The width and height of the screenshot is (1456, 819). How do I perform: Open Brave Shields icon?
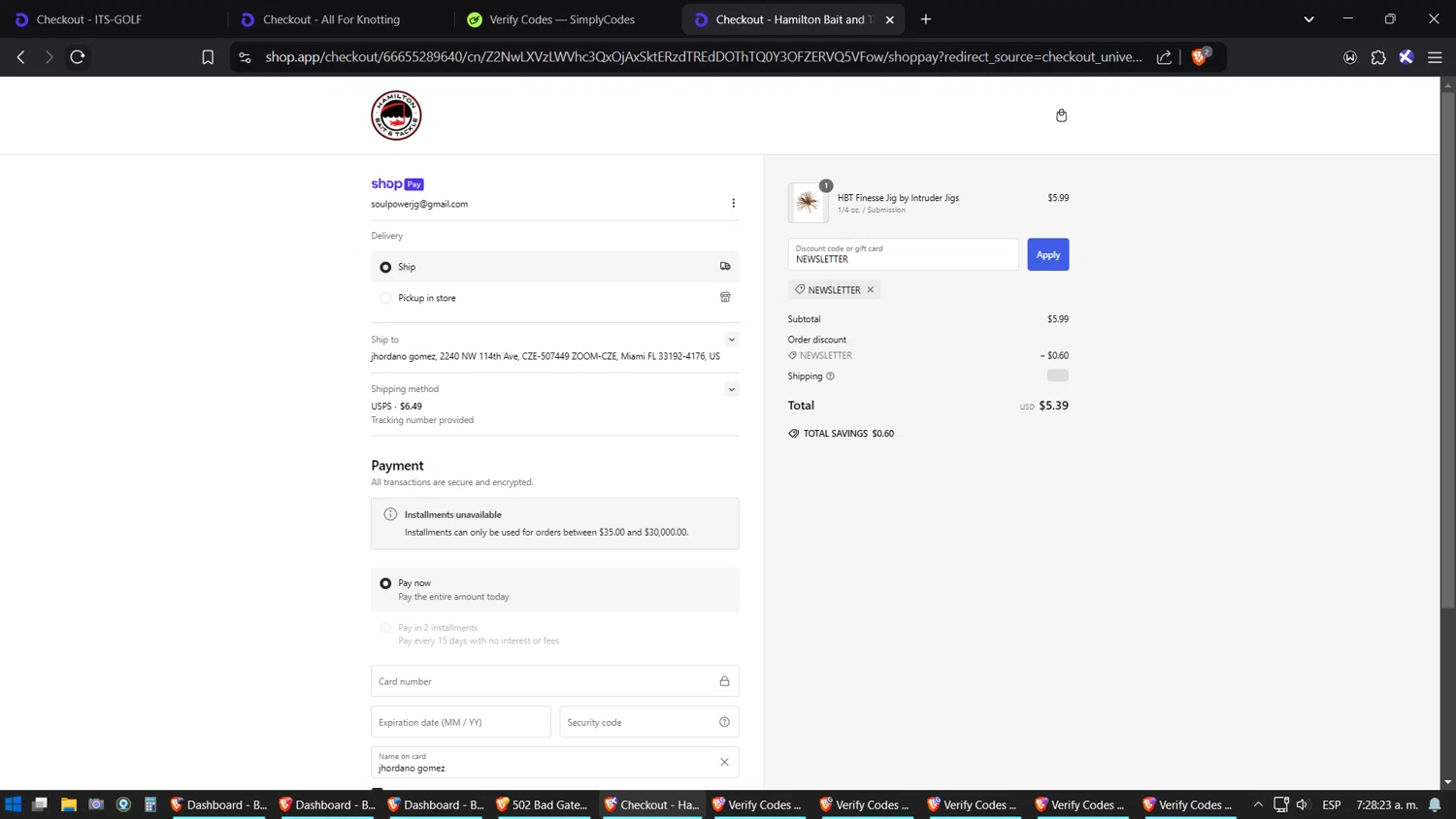1200,57
